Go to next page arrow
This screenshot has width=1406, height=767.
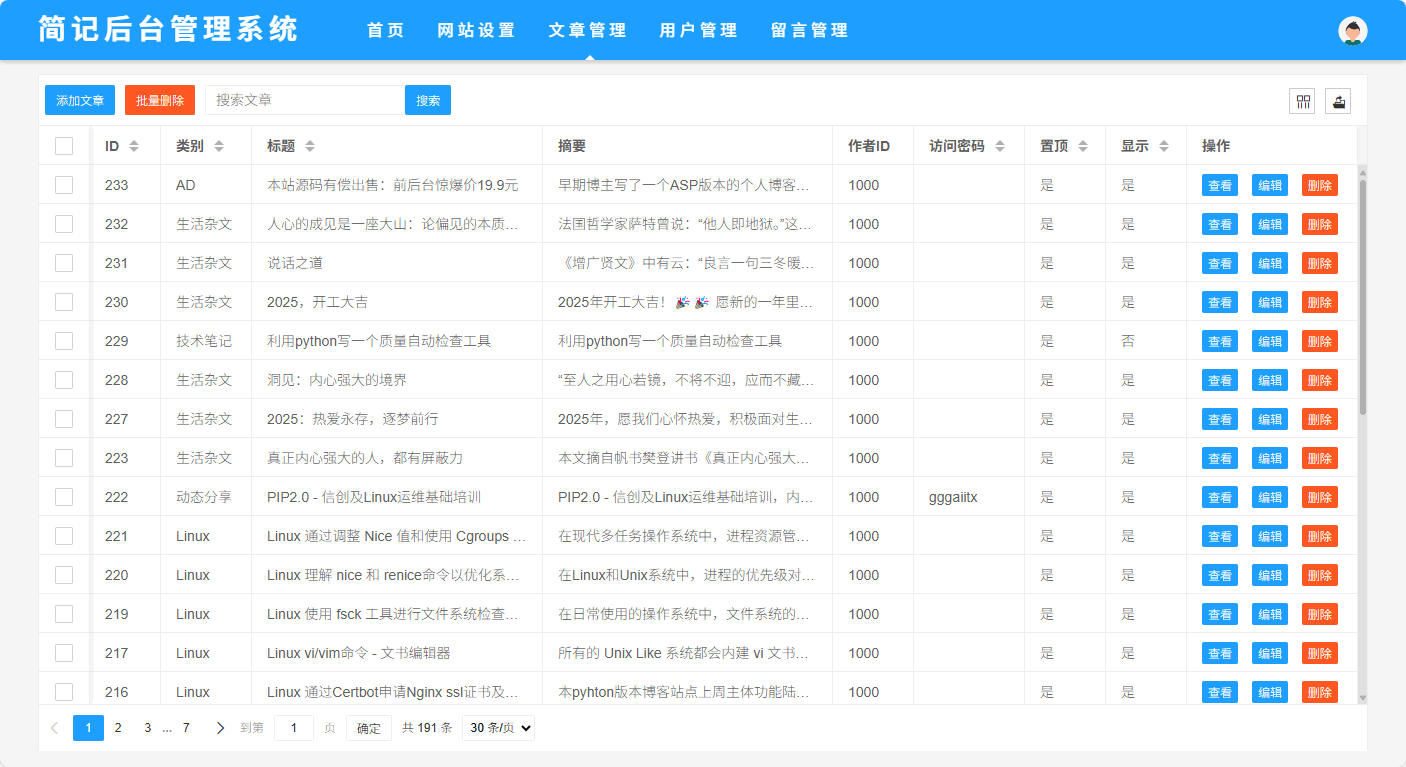[x=220, y=728]
